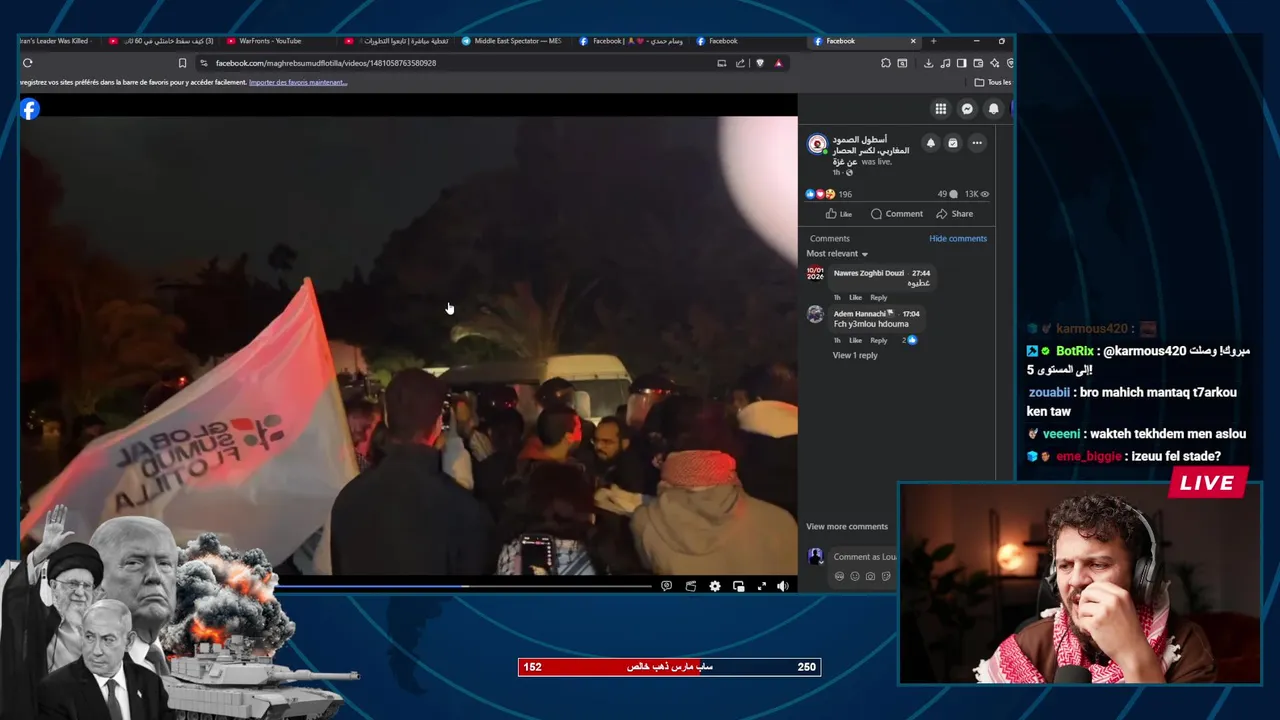This screenshot has height=720, width=1280.
Task: Like Adem Hannachi's comment
Action: 855,340
